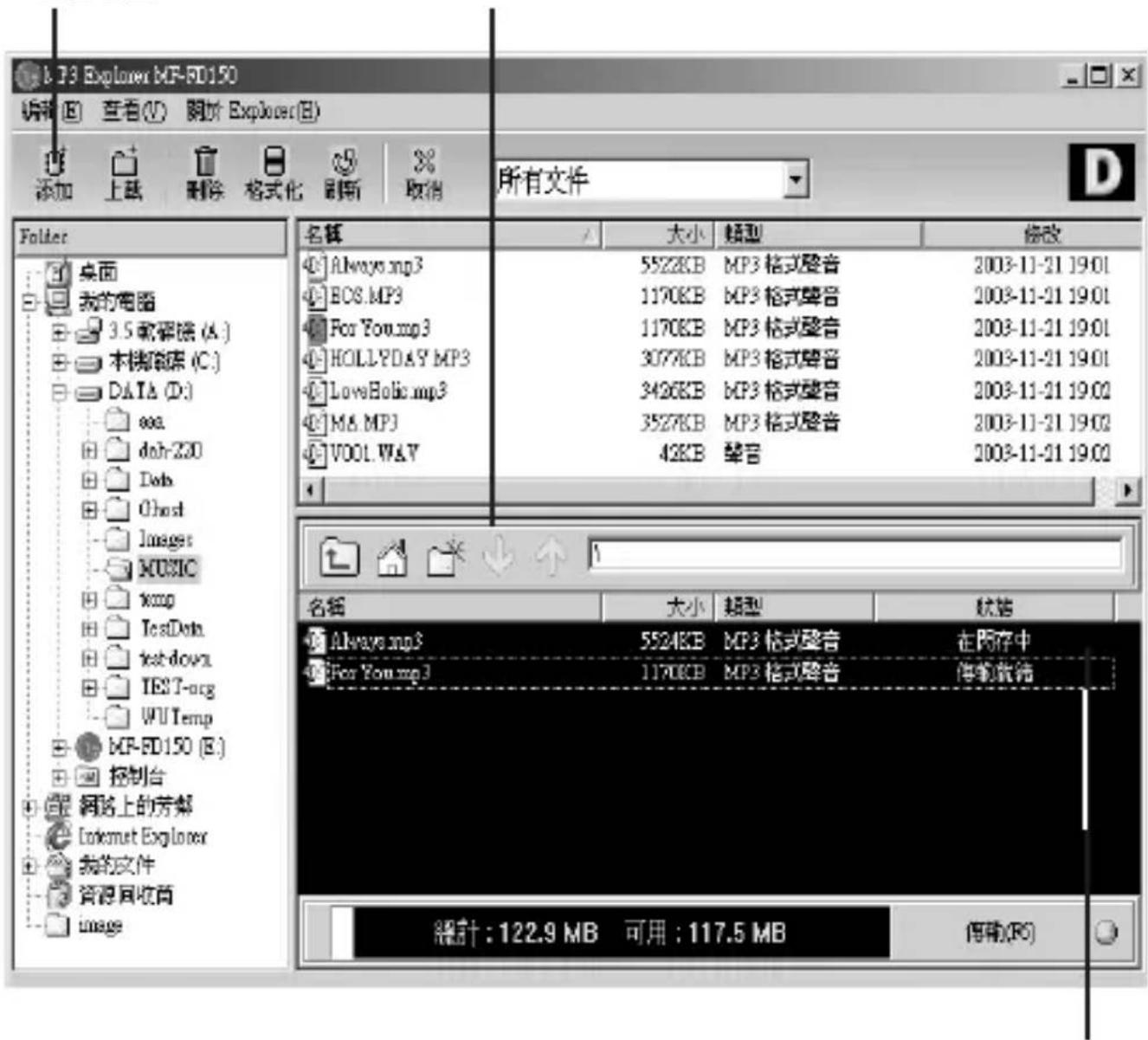The width and height of the screenshot is (1148, 1040).
Task: Open the 查看(V) menu
Action: point(134,111)
